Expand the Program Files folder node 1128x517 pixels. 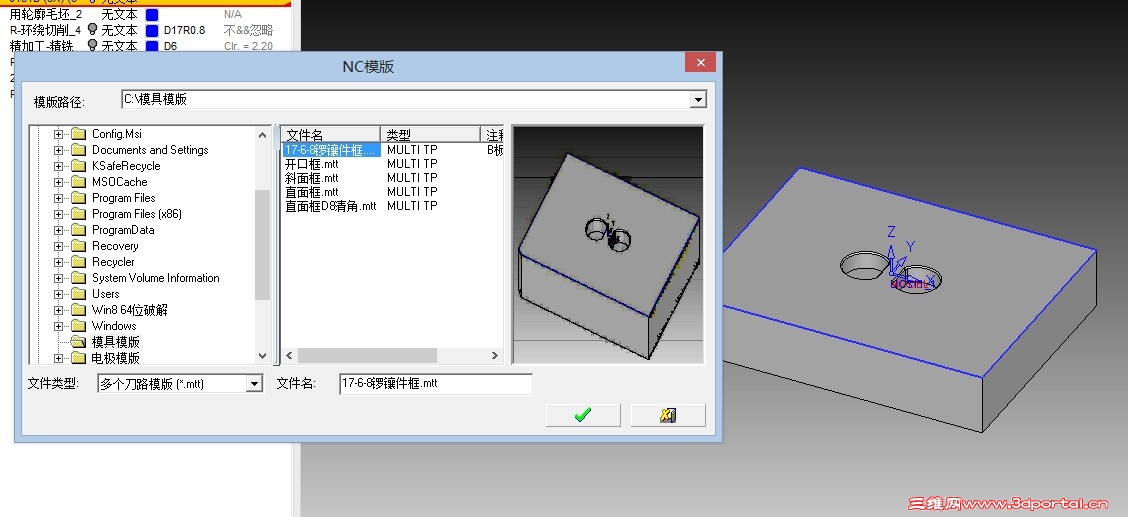(x=58, y=198)
